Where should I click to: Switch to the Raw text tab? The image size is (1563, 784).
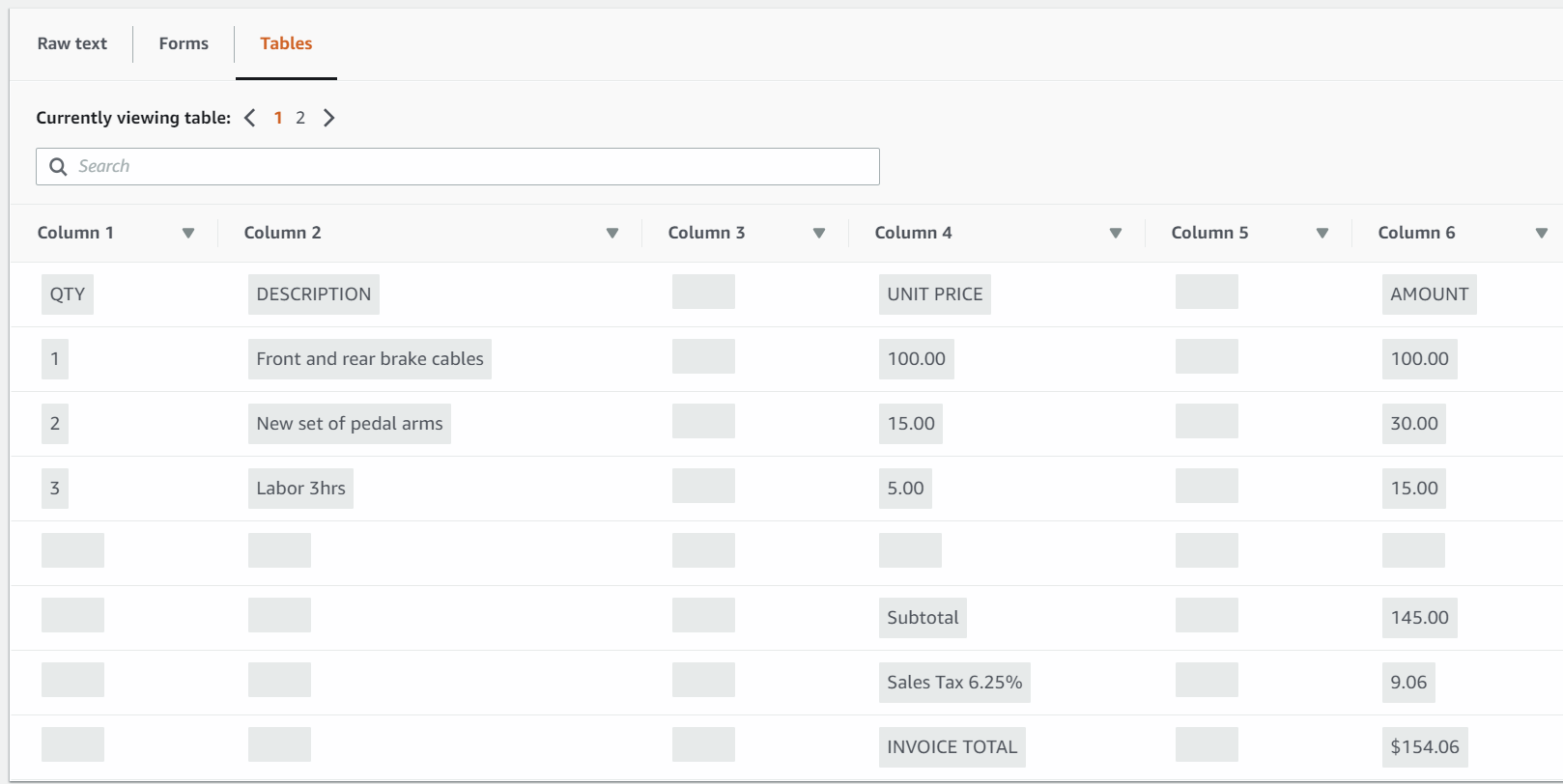click(72, 43)
